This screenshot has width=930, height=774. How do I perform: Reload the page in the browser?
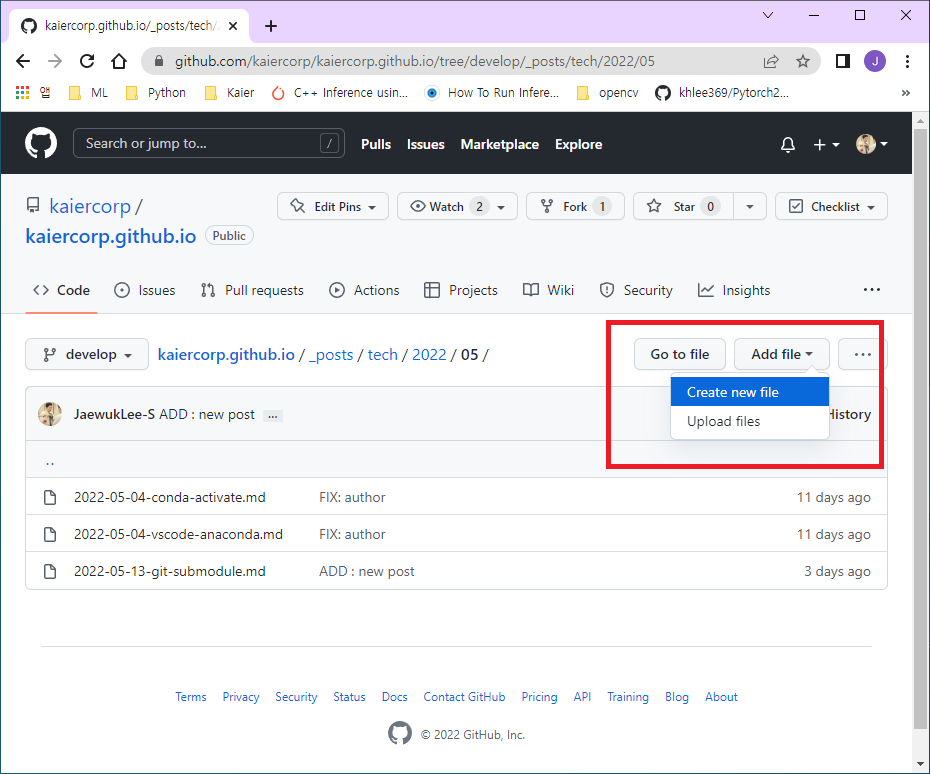(x=87, y=61)
